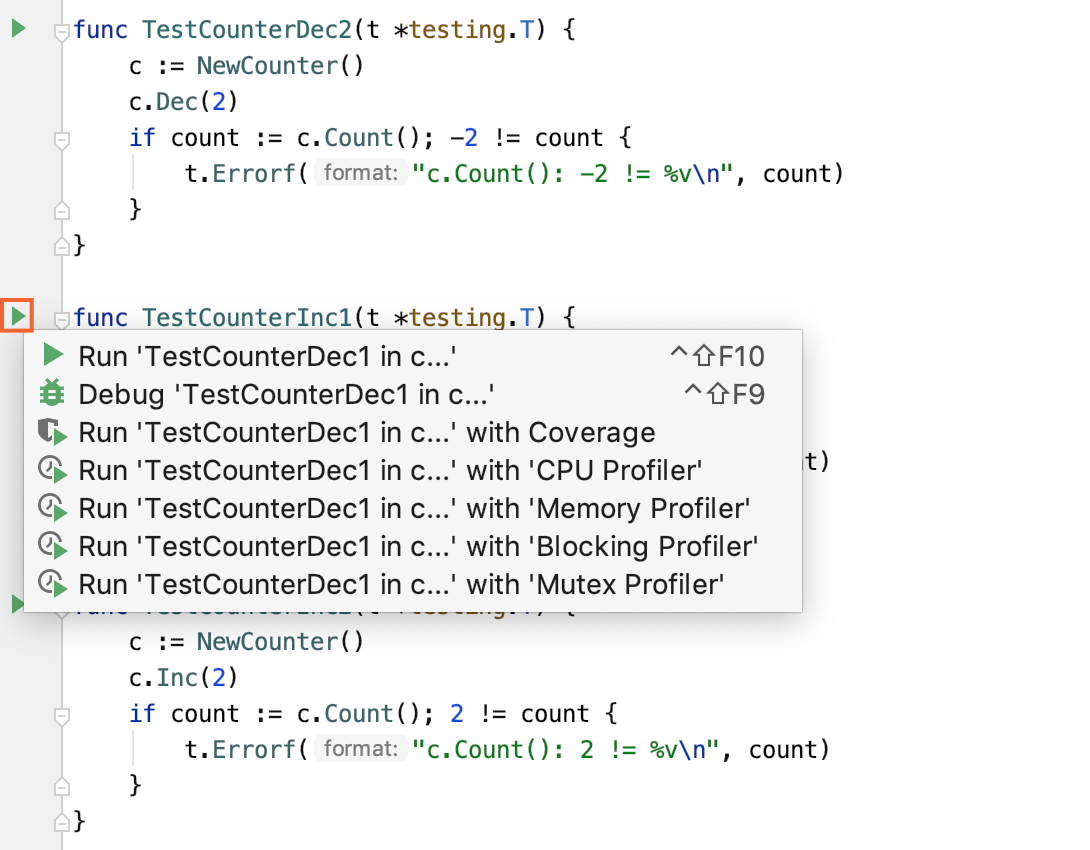Viewport: 1090px width, 850px height.
Task: Click the c.Inc(2) call
Action: pyautogui.click(x=184, y=678)
